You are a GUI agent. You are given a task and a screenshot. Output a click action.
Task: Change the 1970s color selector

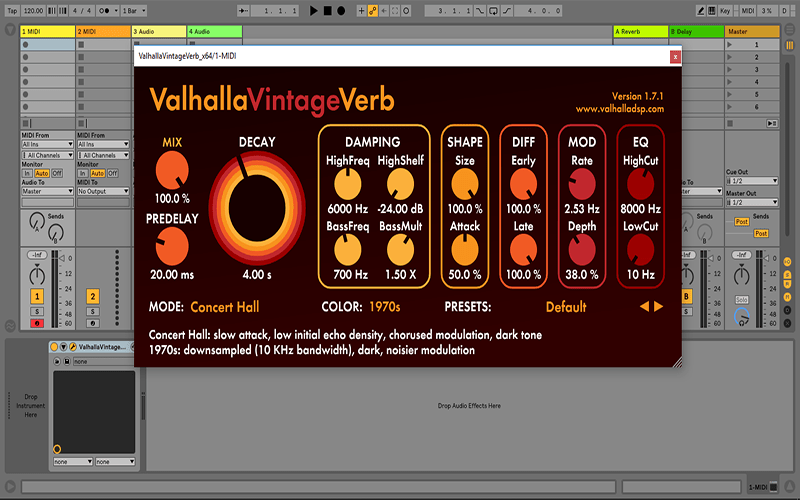[x=385, y=307]
